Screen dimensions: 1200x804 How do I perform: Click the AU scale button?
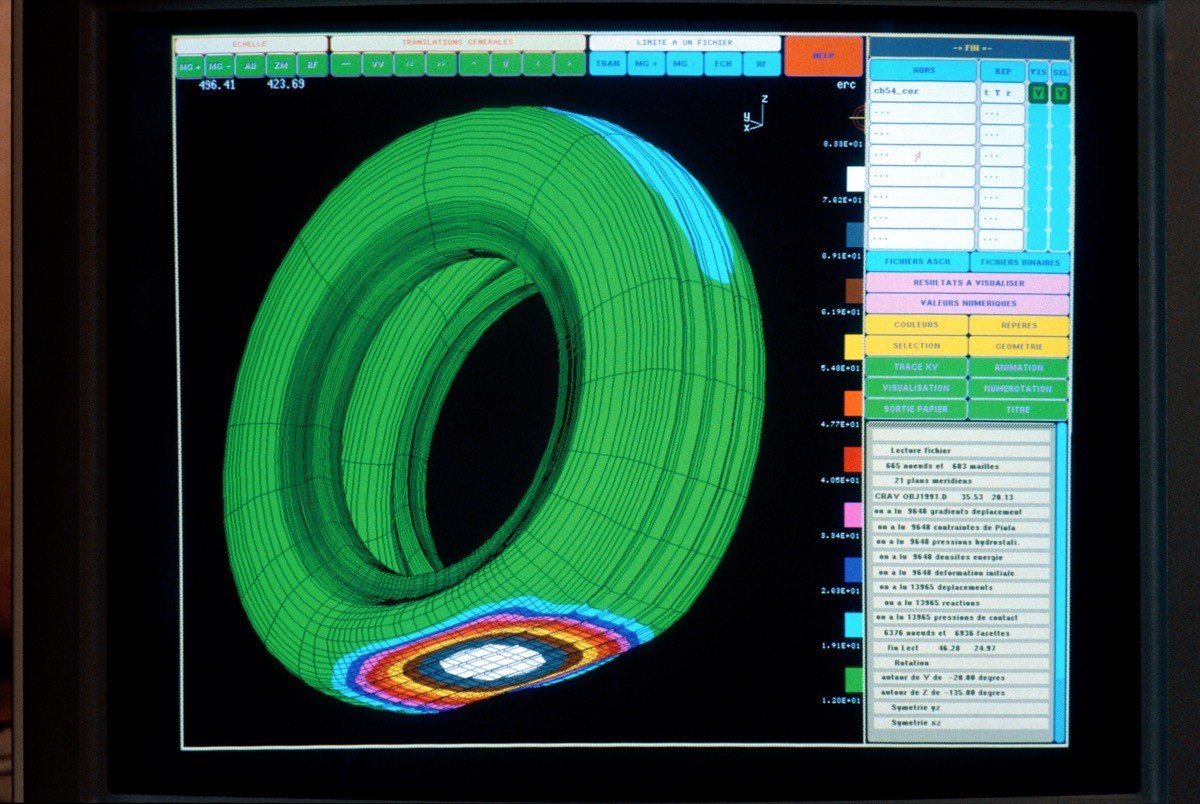pos(250,65)
